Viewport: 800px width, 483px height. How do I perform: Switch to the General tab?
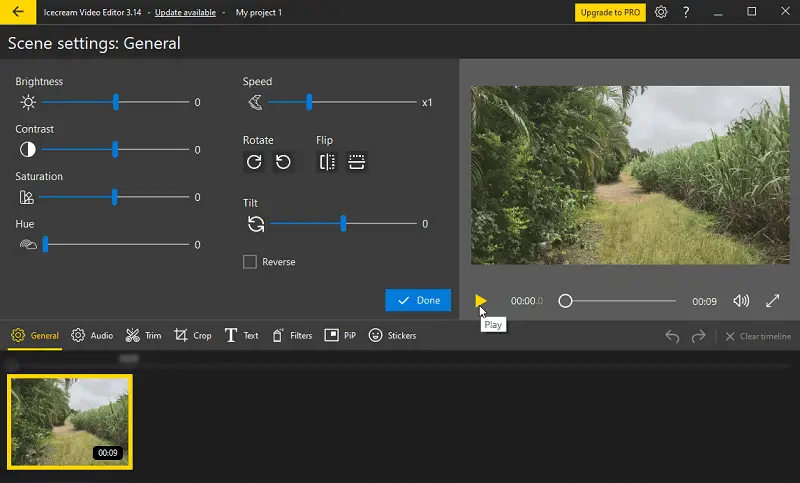tap(35, 336)
